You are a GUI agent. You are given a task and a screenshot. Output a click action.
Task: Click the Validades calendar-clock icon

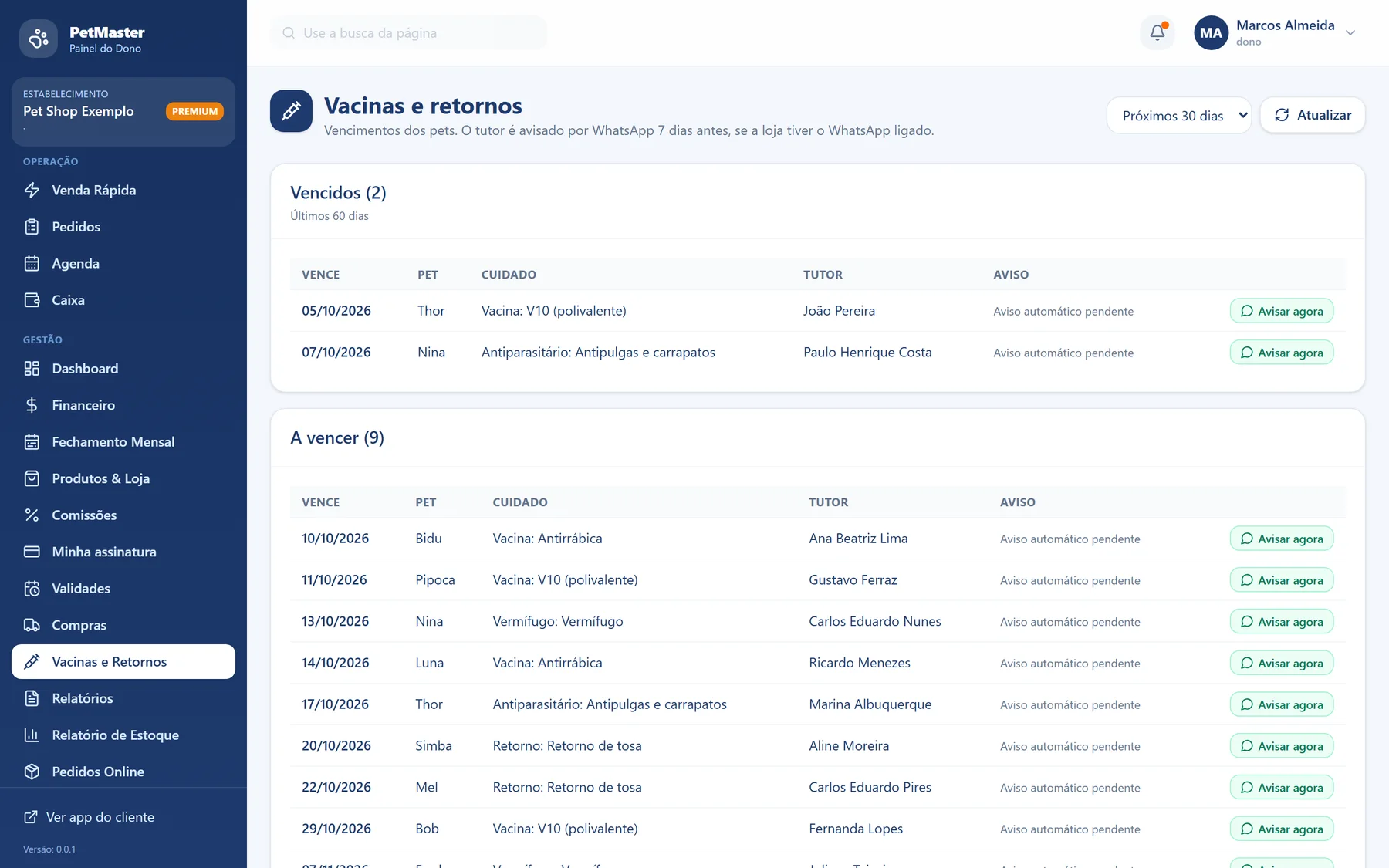pos(32,589)
